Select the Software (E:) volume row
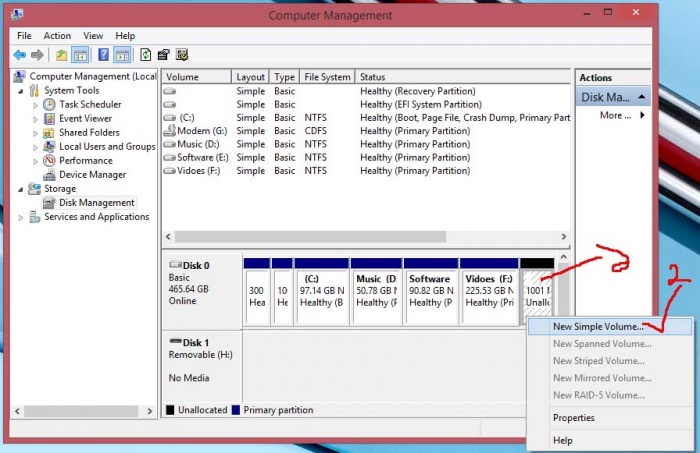 [366, 158]
